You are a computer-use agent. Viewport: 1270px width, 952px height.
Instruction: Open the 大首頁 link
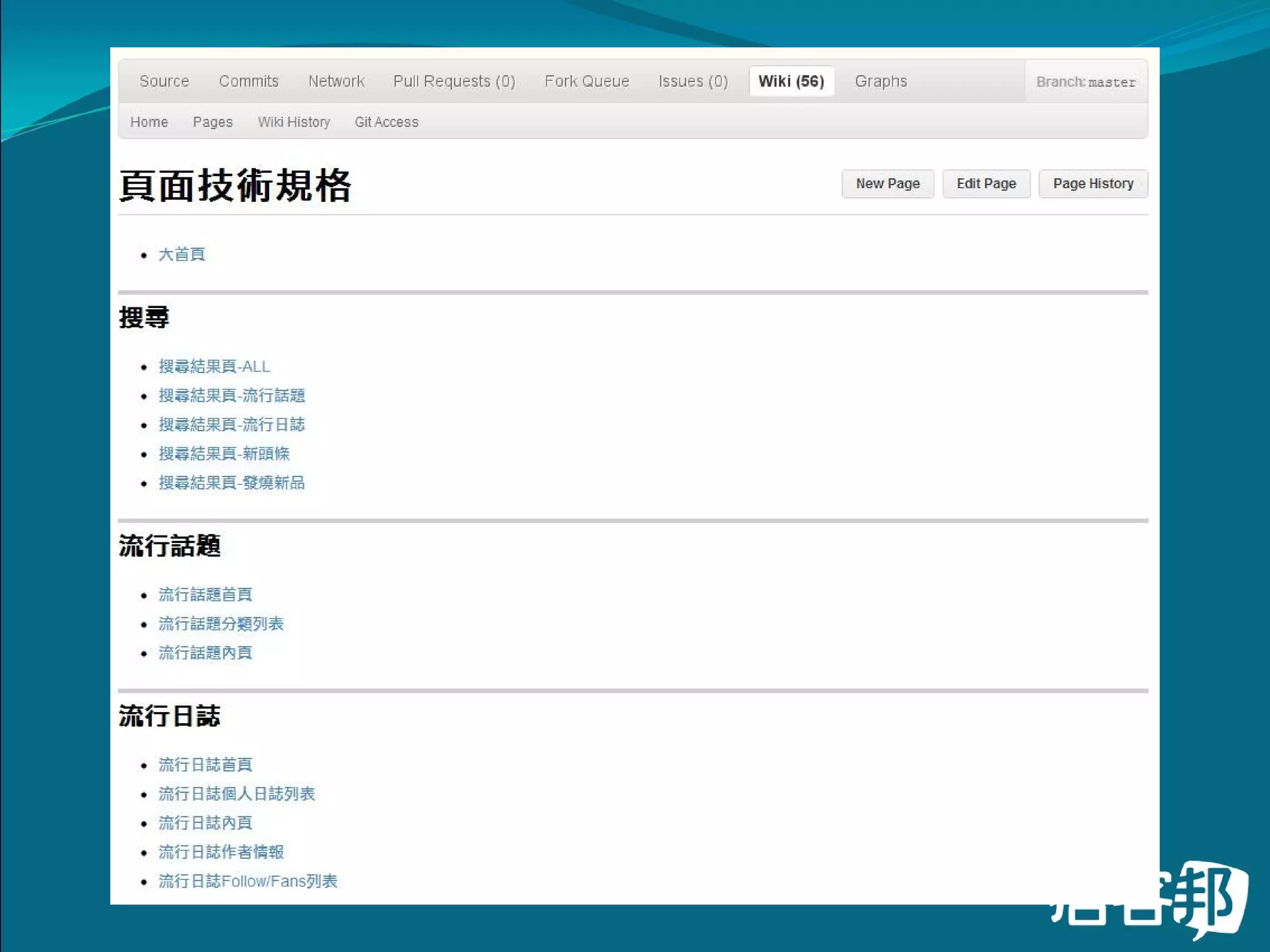coord(182,255)
